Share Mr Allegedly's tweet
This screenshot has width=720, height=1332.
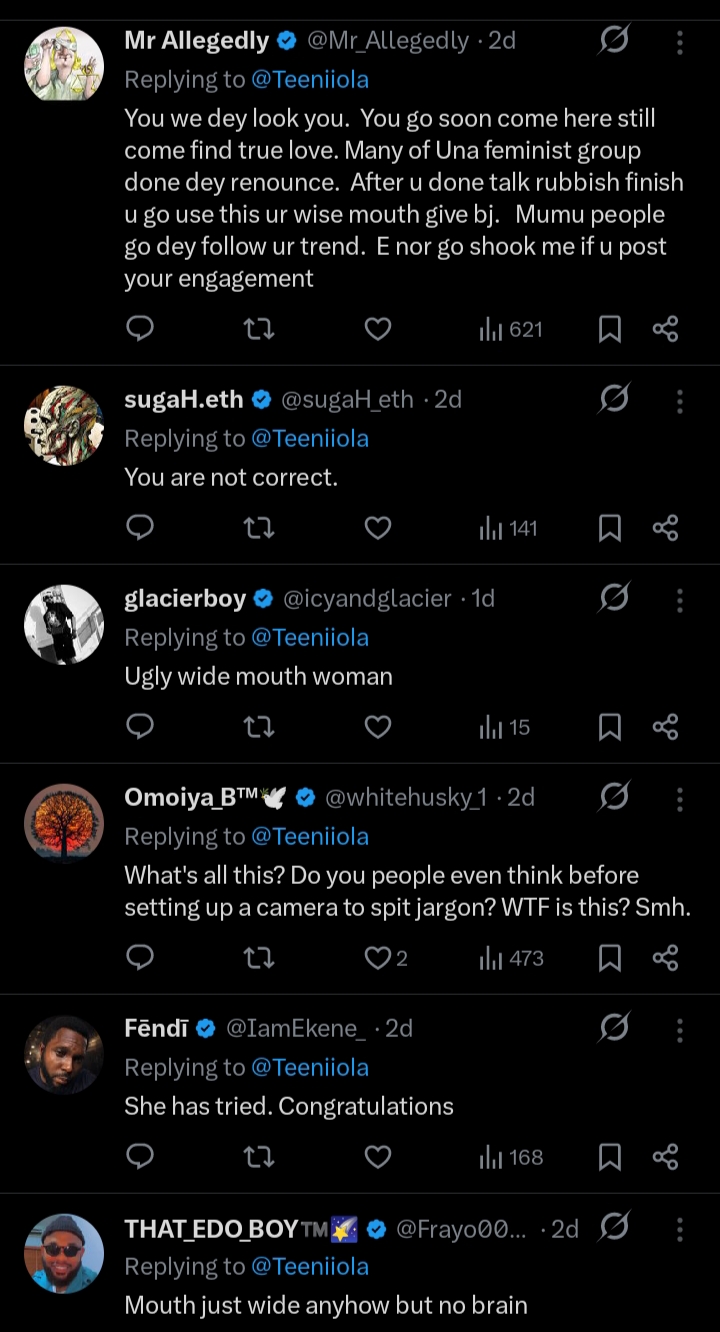pos(665,329)
